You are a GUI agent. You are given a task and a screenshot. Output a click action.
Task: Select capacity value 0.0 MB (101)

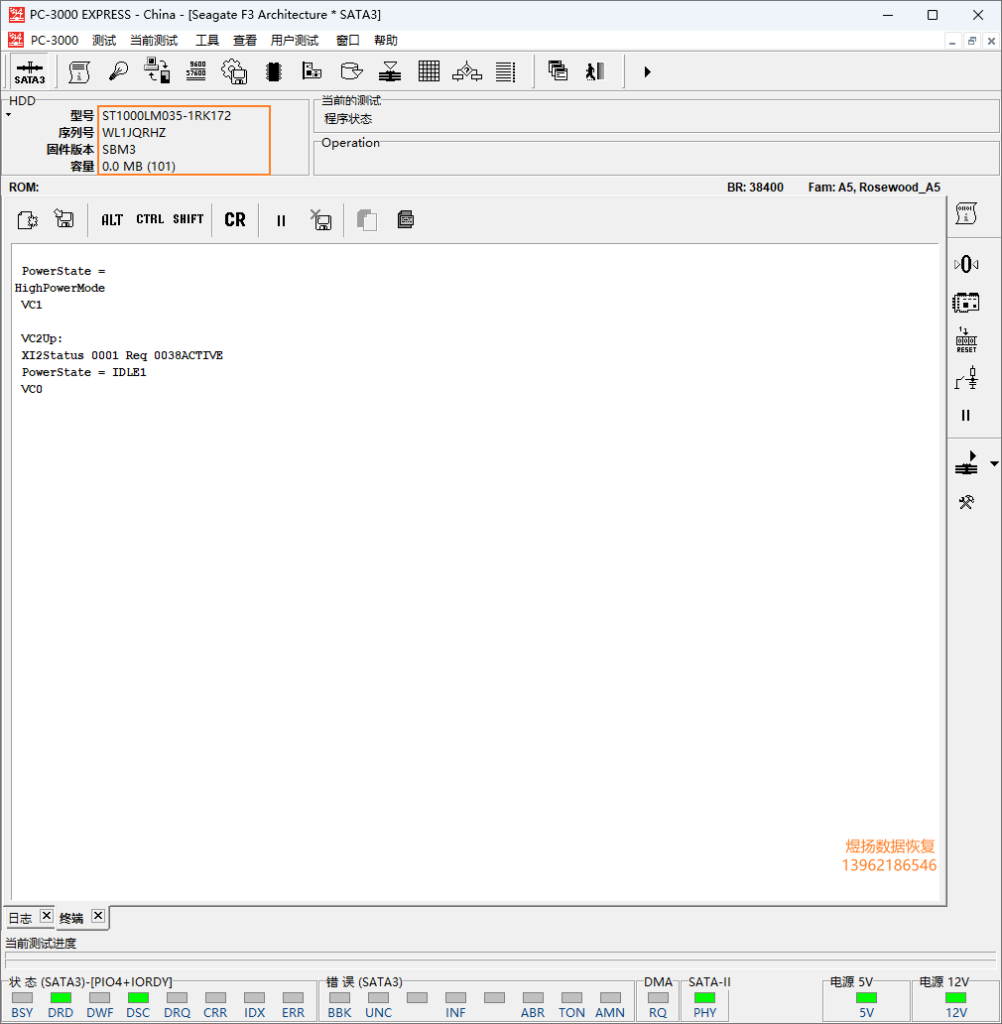coord(138,167)
